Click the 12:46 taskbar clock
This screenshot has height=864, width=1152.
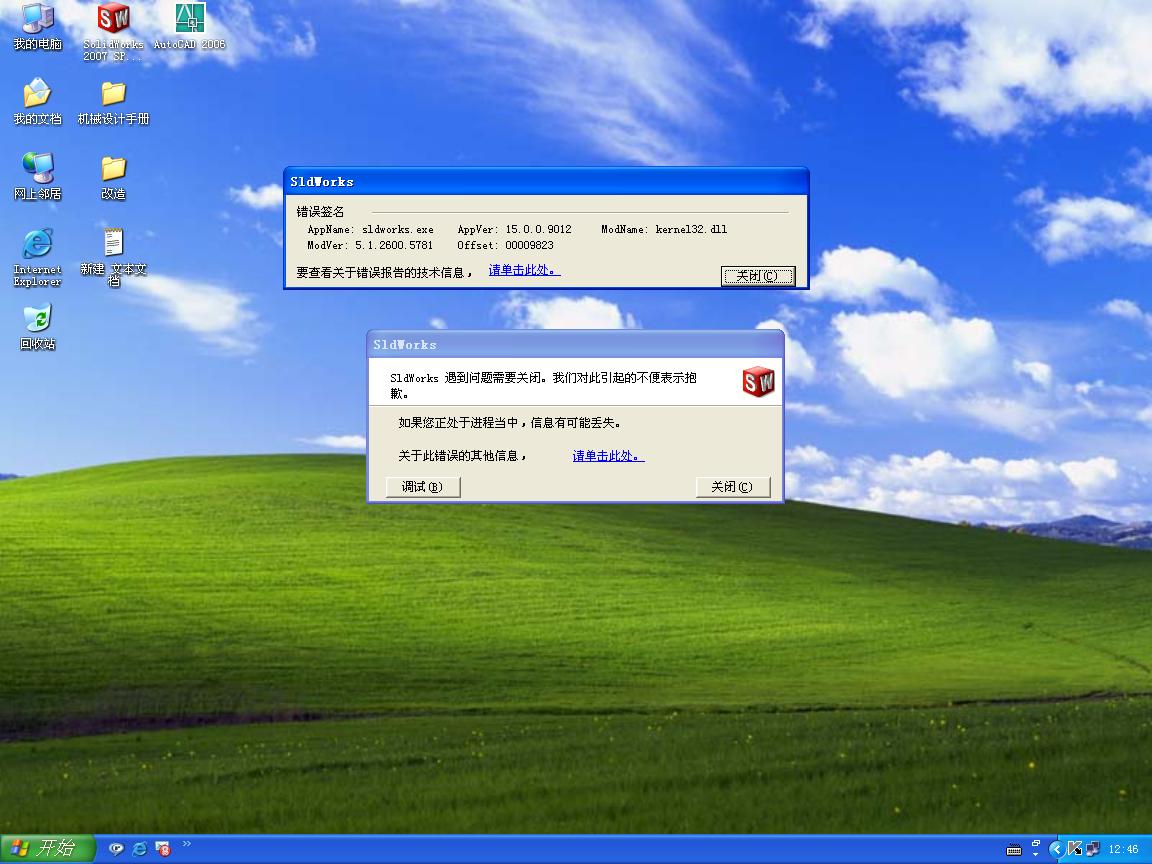pyautogui.click(x=1123, y=849)
